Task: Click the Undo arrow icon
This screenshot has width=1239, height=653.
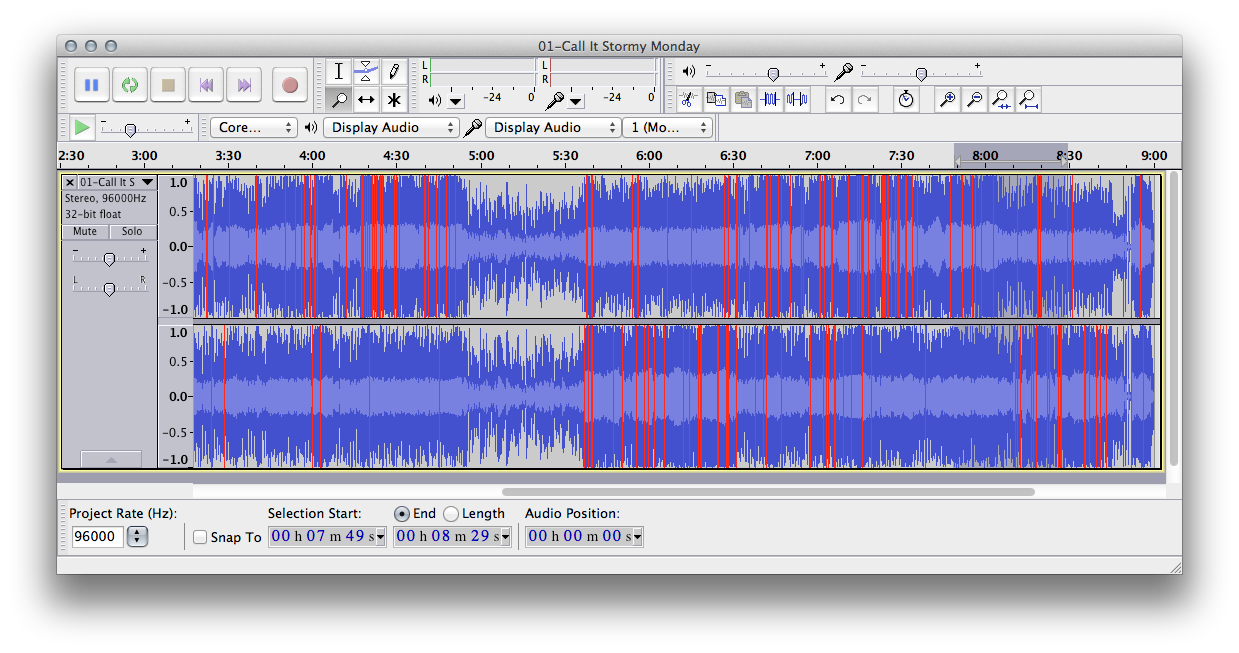Action: 838,99
